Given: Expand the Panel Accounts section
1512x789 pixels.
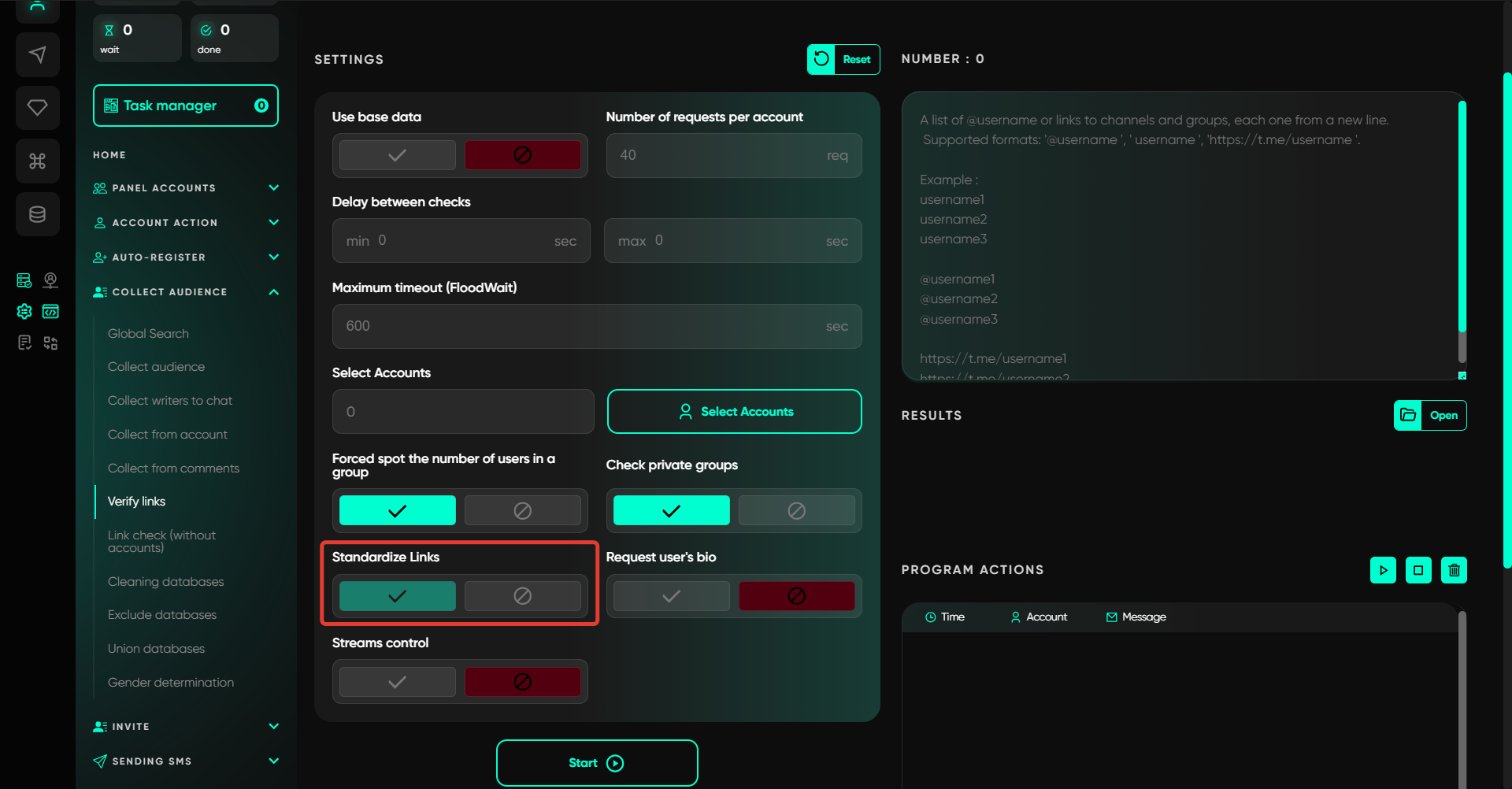Looking at the screenshot, I should pyautogui.click(x=273, y=188).
